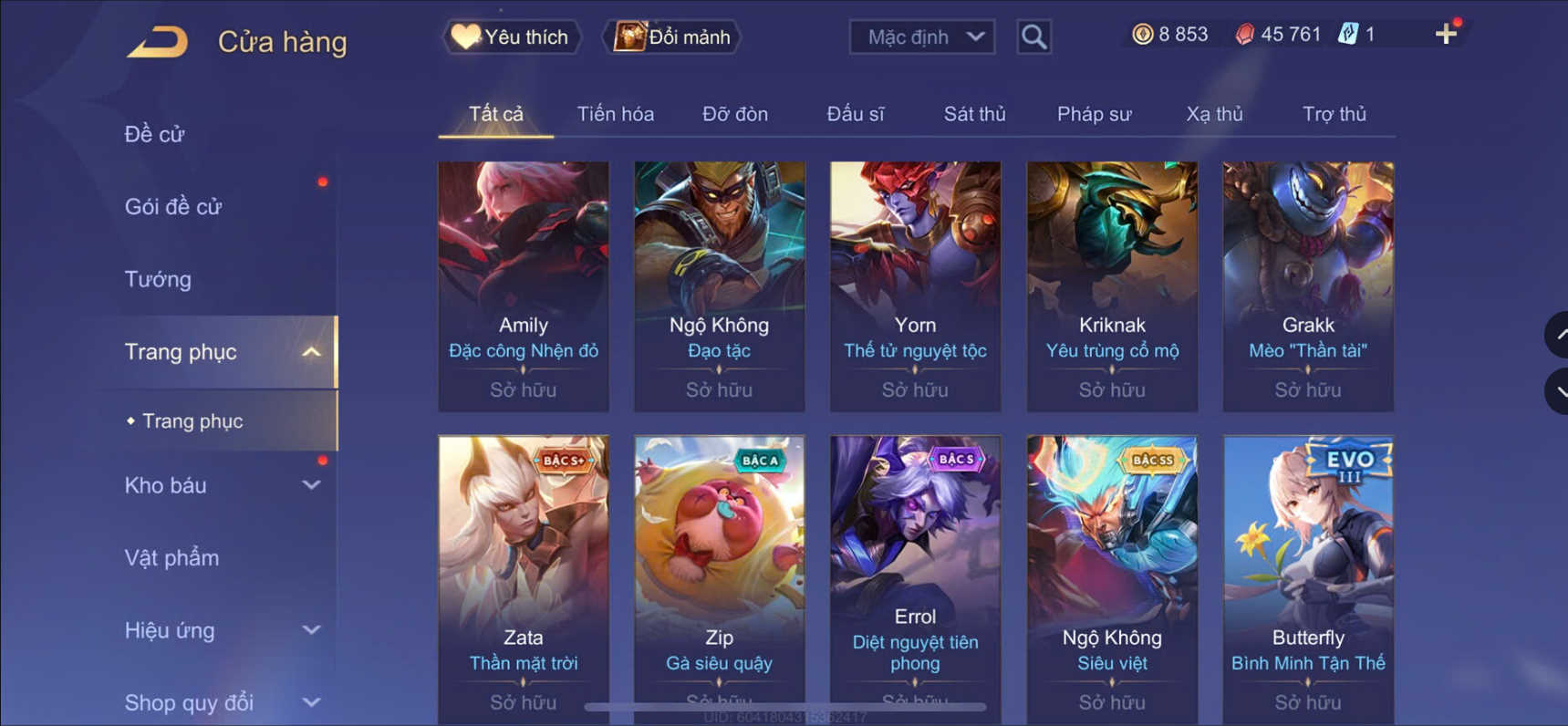Select the Butterfly Bình Minh Tận Thế skin

coord(1308,580)
